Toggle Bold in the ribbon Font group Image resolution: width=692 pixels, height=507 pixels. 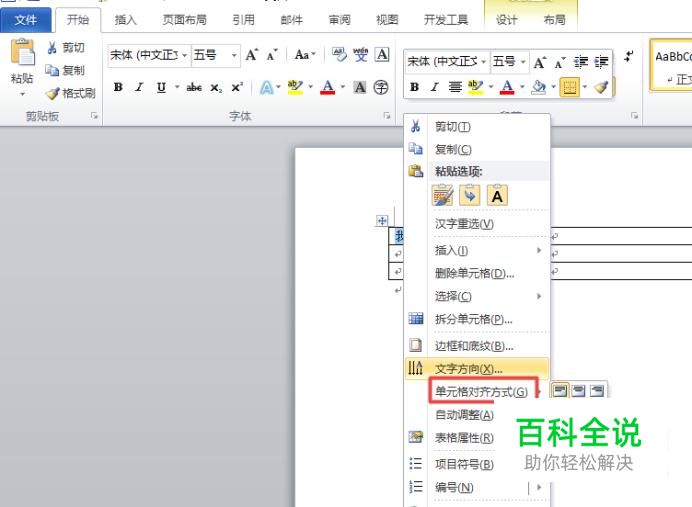(x=118, y=87)
